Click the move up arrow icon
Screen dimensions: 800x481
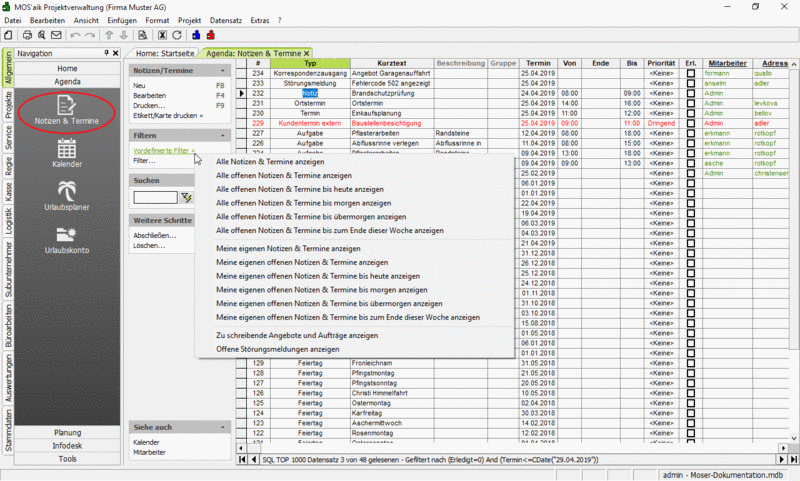pos(109,35)
